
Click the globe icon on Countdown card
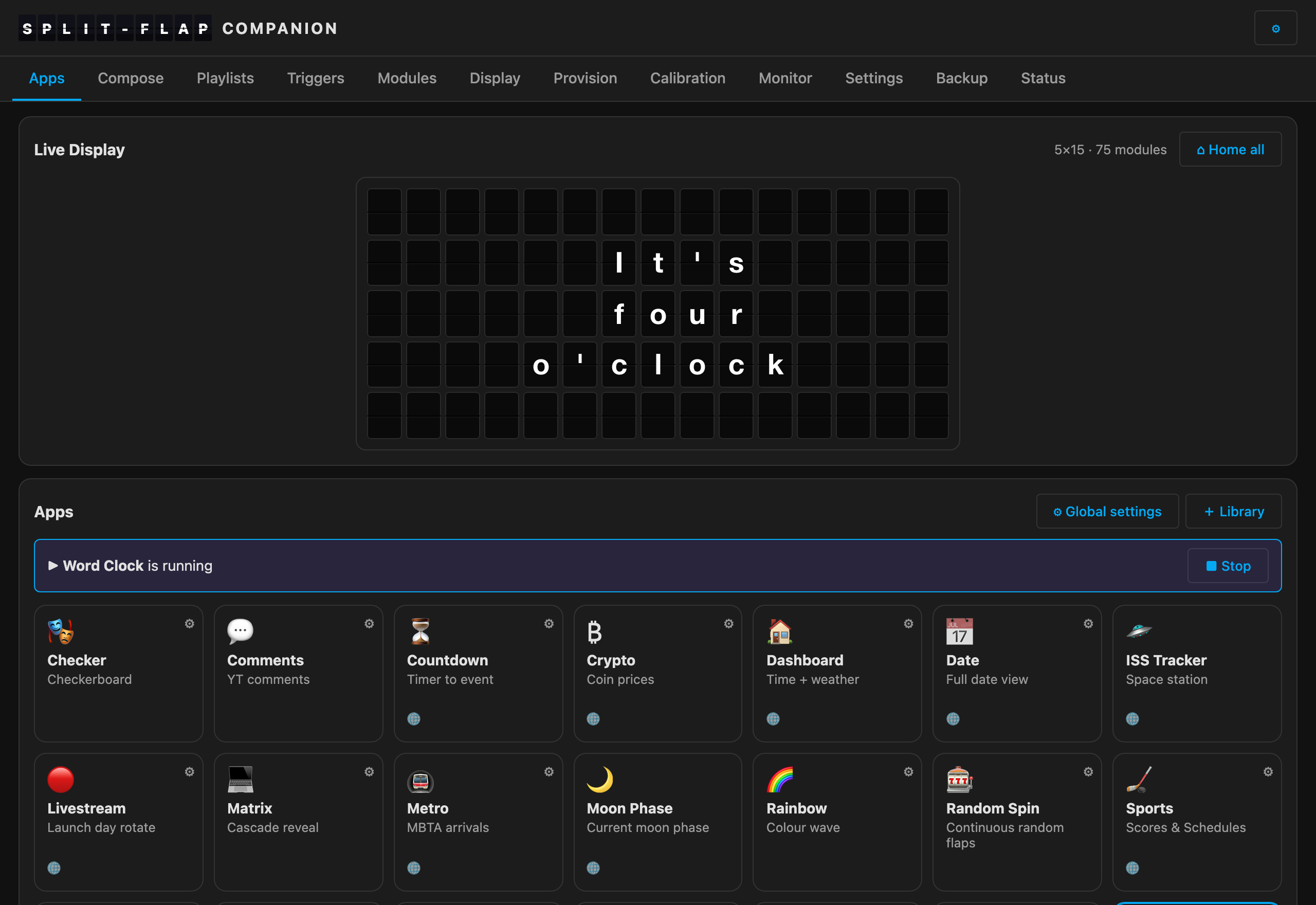(x=414, y=718)
